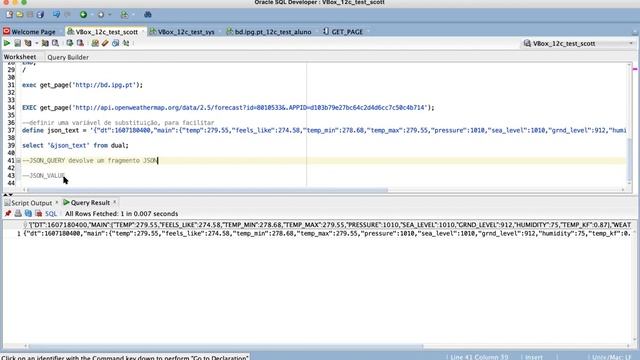Click the Query Result column header cell
Screen dimensions: 640x360
click(x=327, y=225)
